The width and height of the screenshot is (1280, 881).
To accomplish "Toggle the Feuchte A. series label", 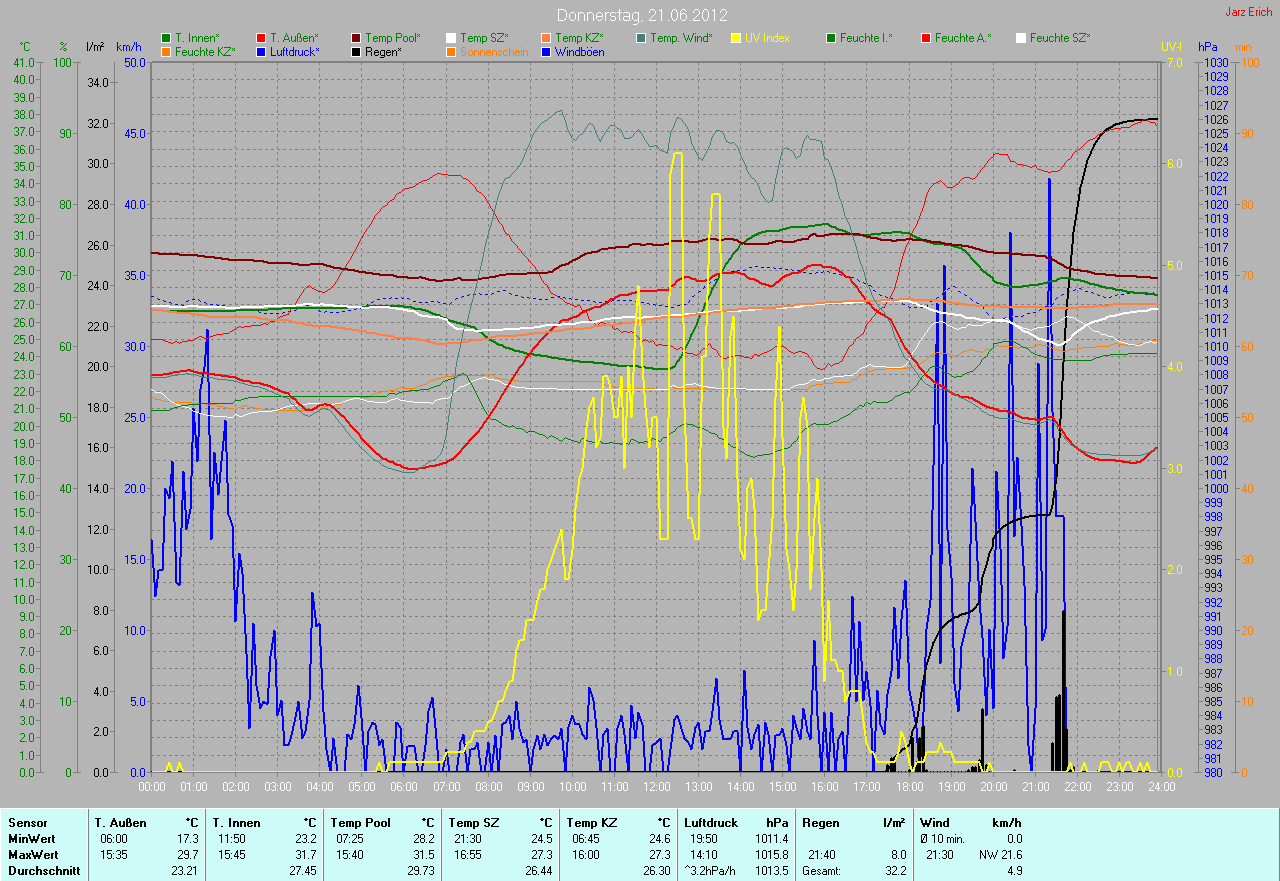I will click(962, 38).
